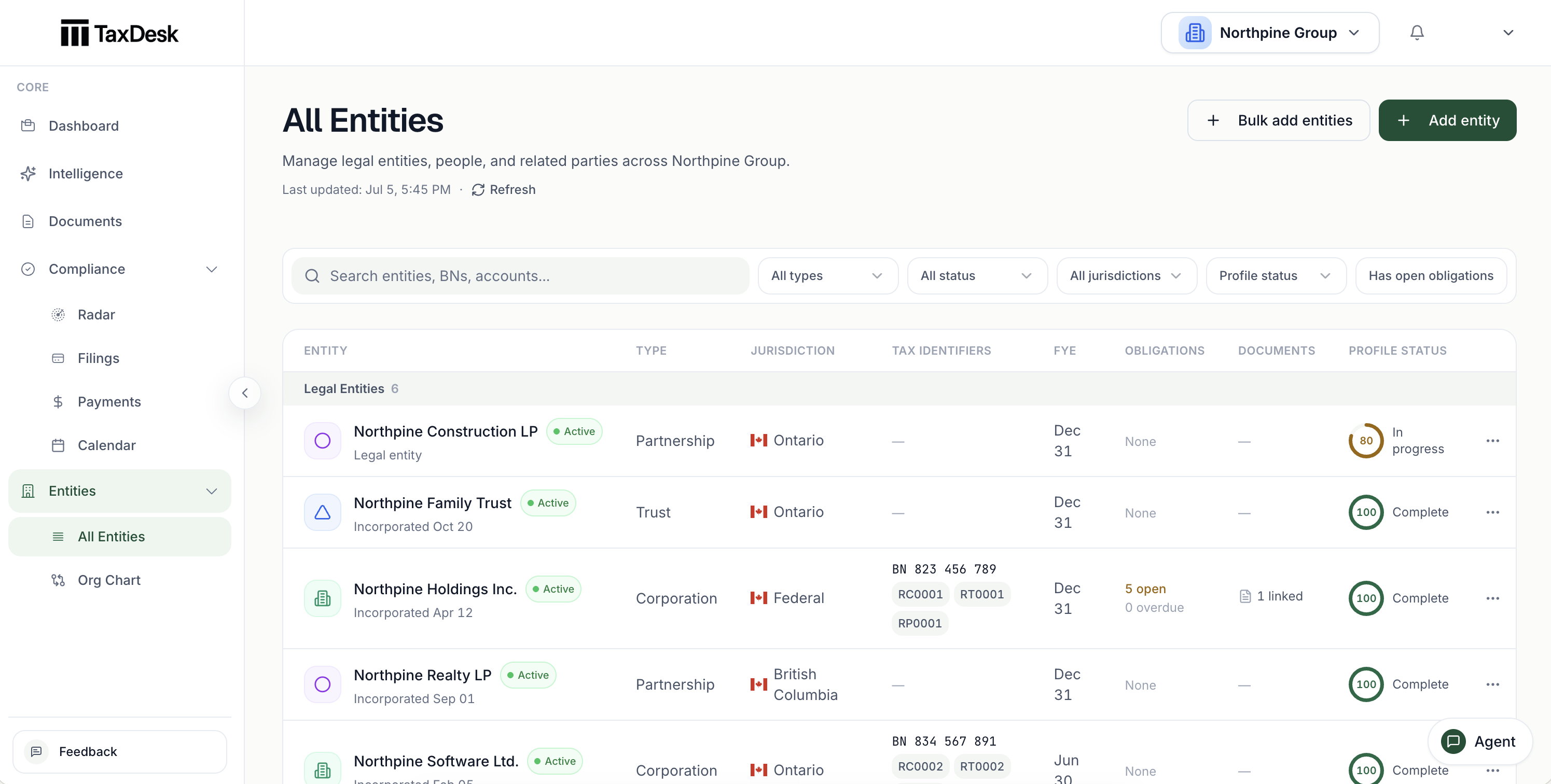
Task: Open the user account menu chevron
Action: tap(1507, 33)
